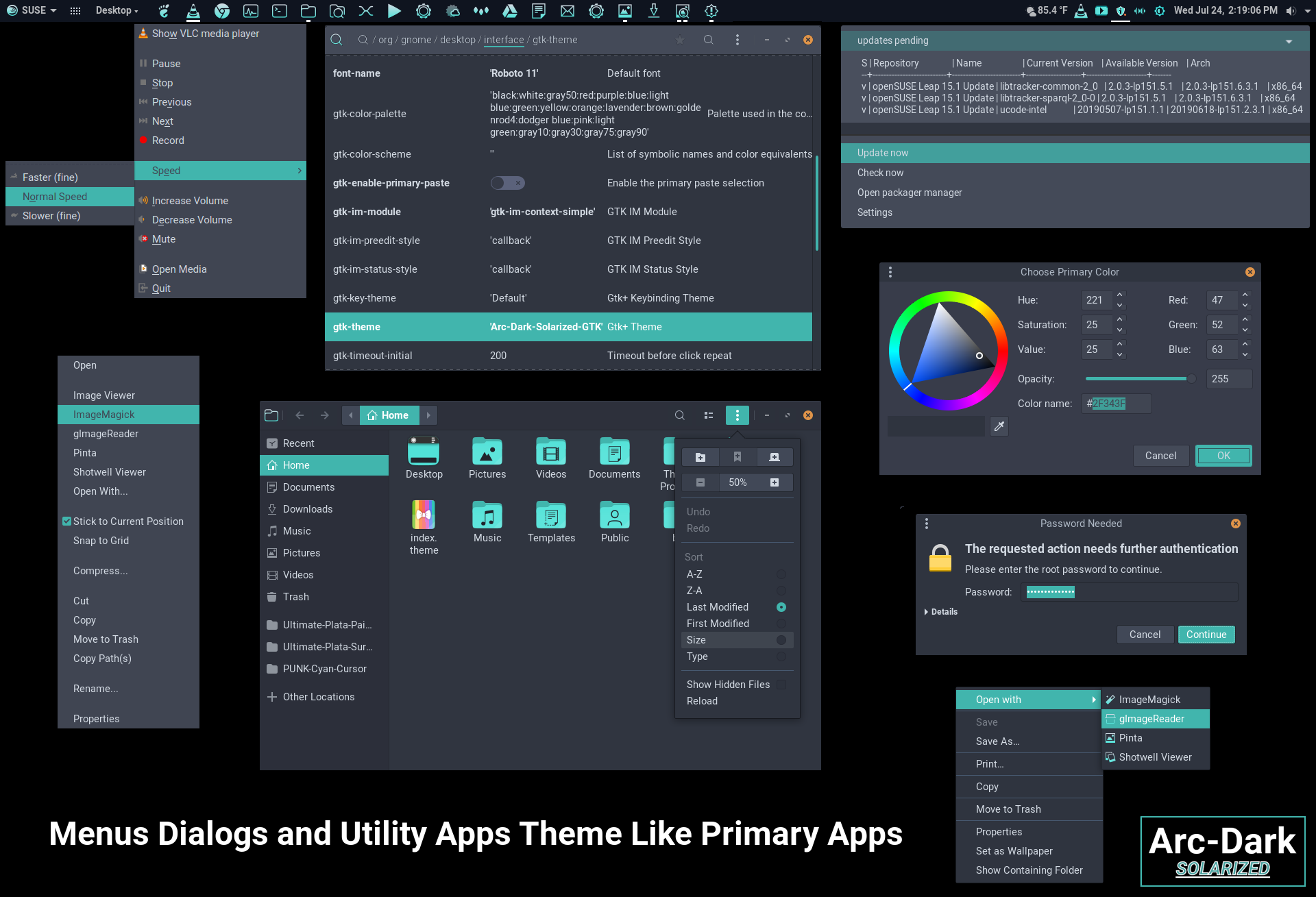Viewport: 1316px width, 897px height.
Task: Click the Color name hex input field
Action: (x=1117, y=404)
